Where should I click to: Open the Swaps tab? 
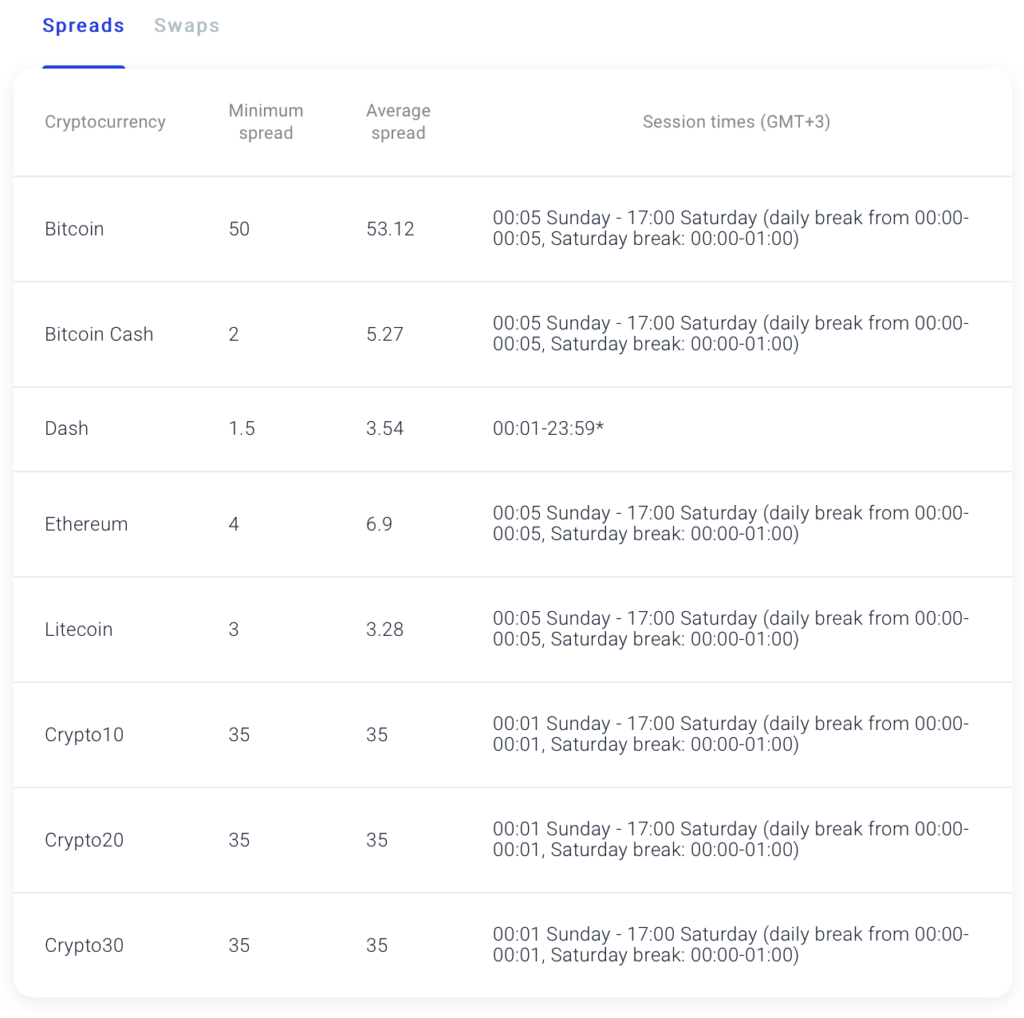(187, 26)
